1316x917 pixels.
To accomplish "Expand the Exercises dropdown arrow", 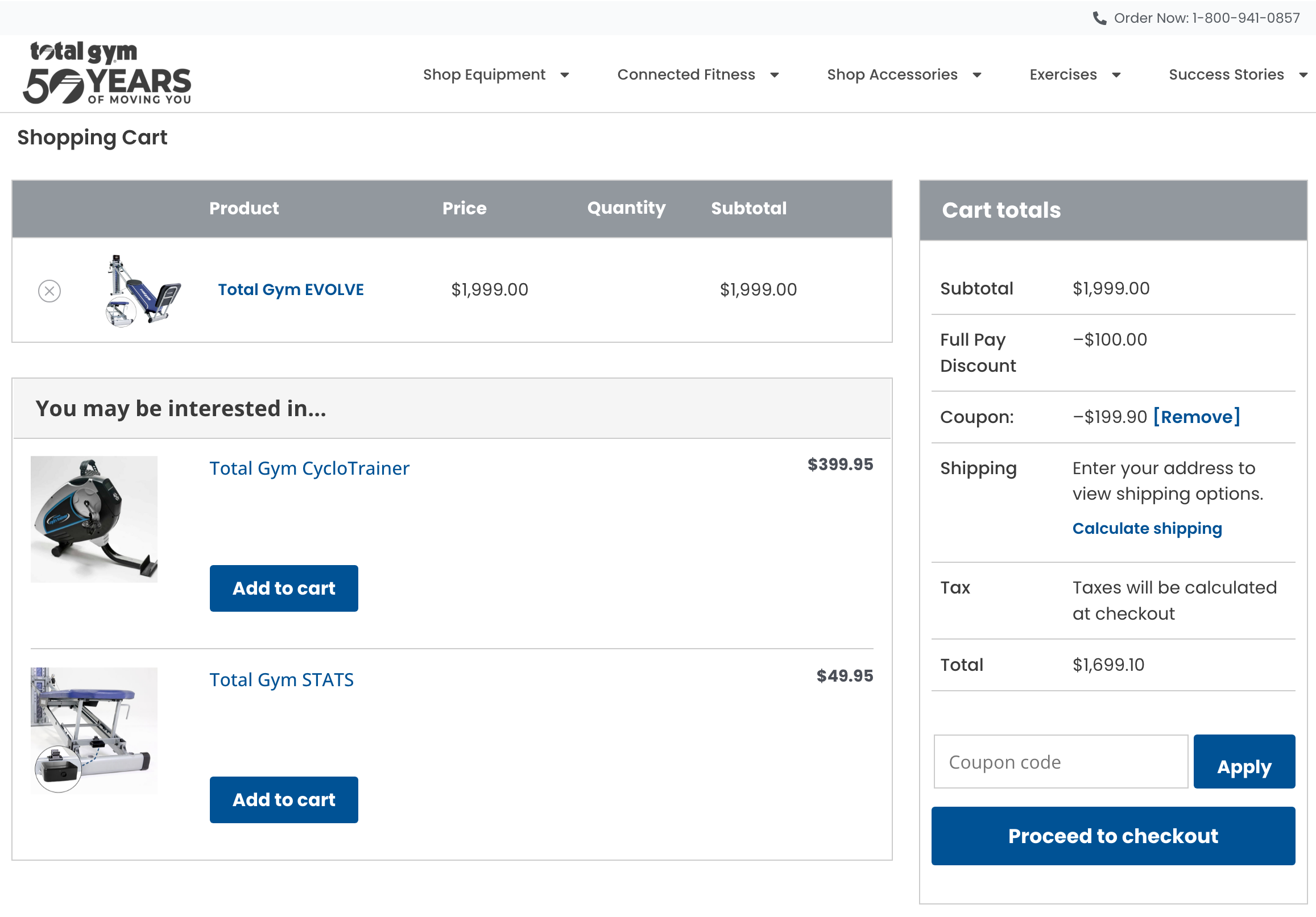I will tap(1116, 75).
